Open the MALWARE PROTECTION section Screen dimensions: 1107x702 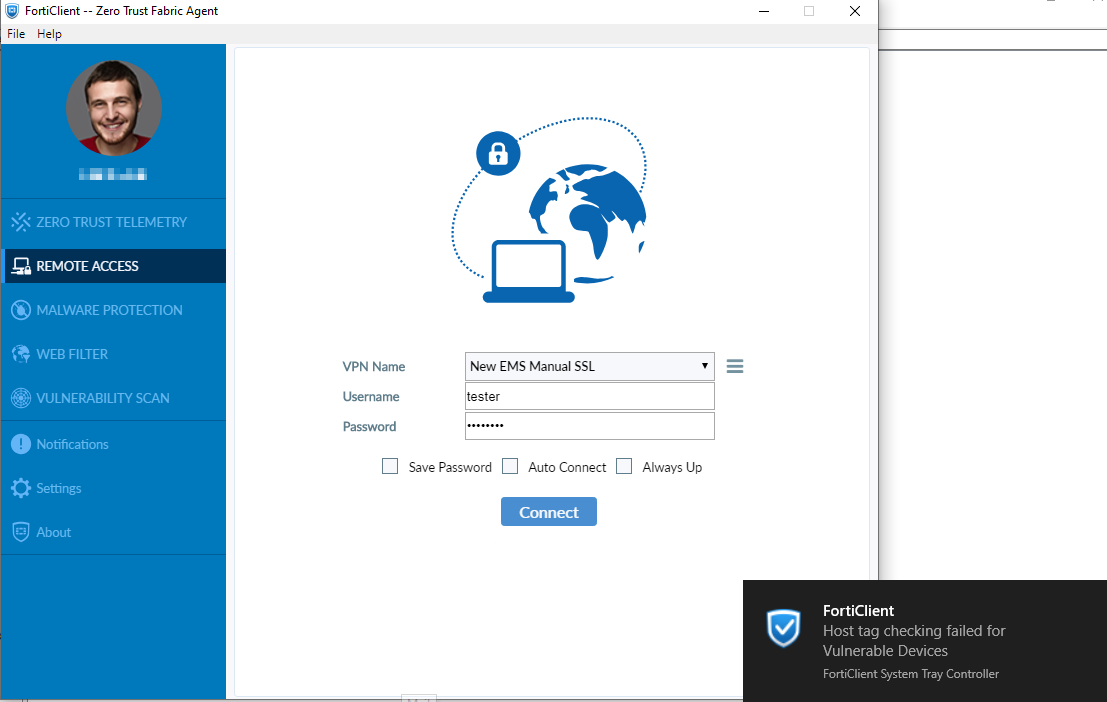coord(22,310)
